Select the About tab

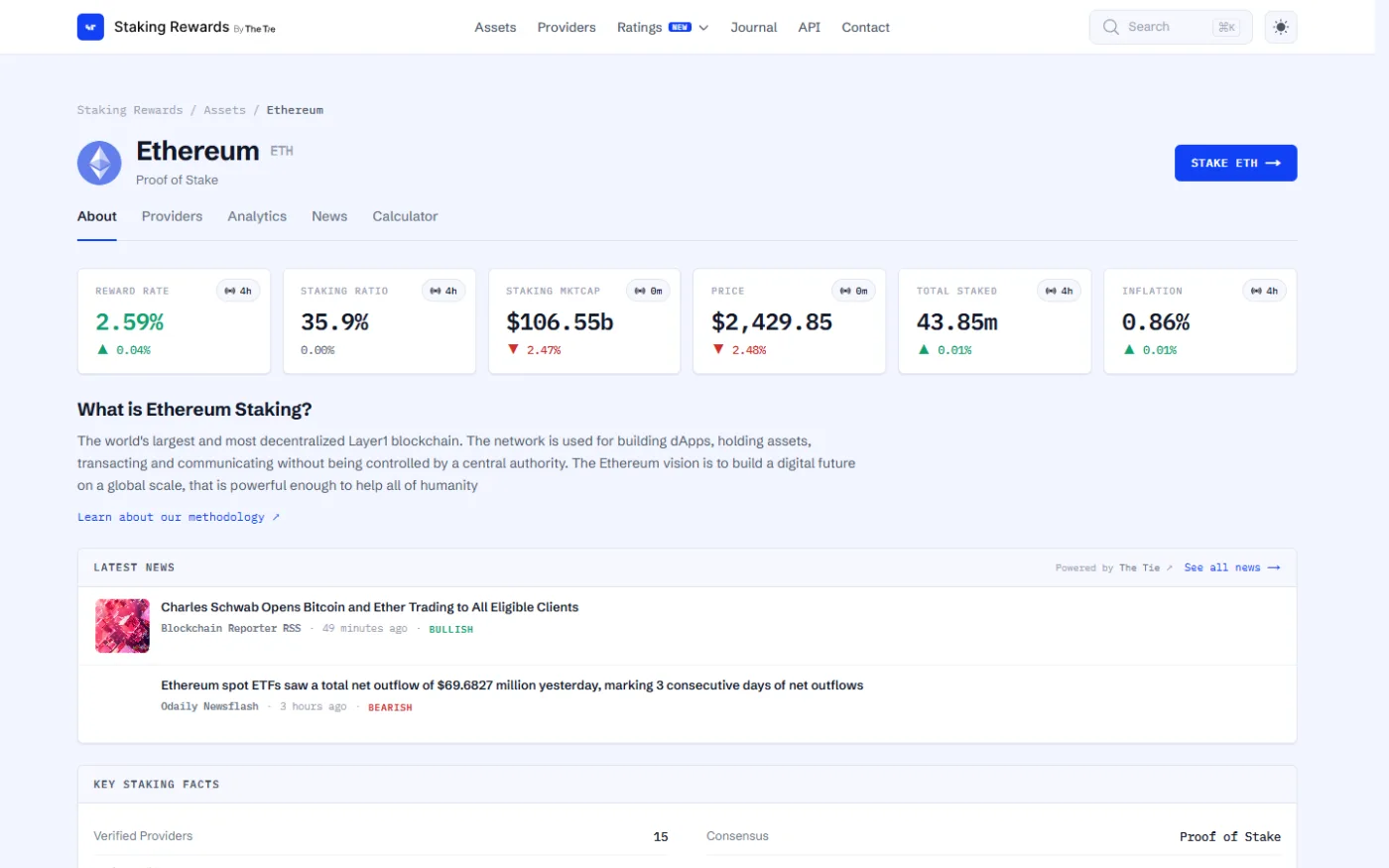point(97,216)
